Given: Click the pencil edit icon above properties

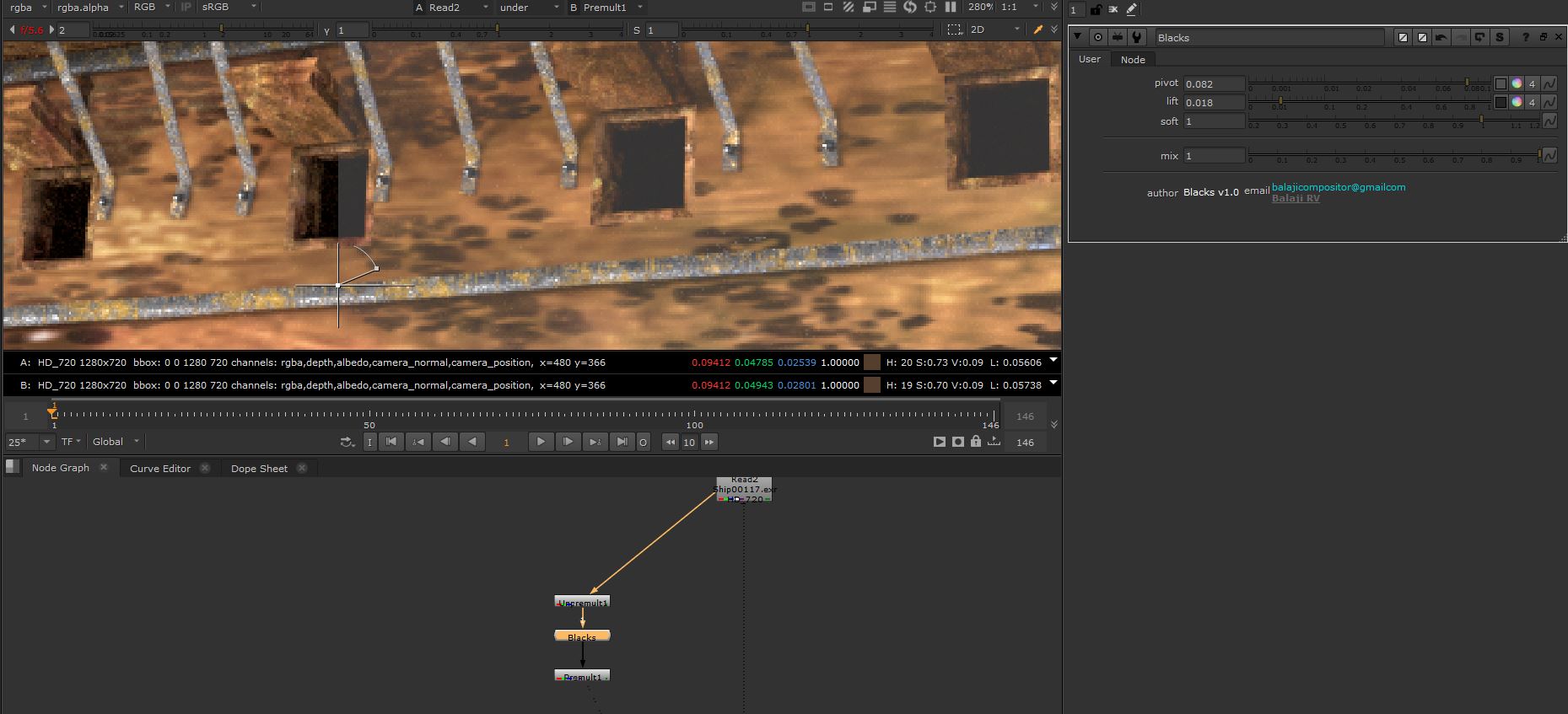Looking at the screenshot, I should point(1132,9).
